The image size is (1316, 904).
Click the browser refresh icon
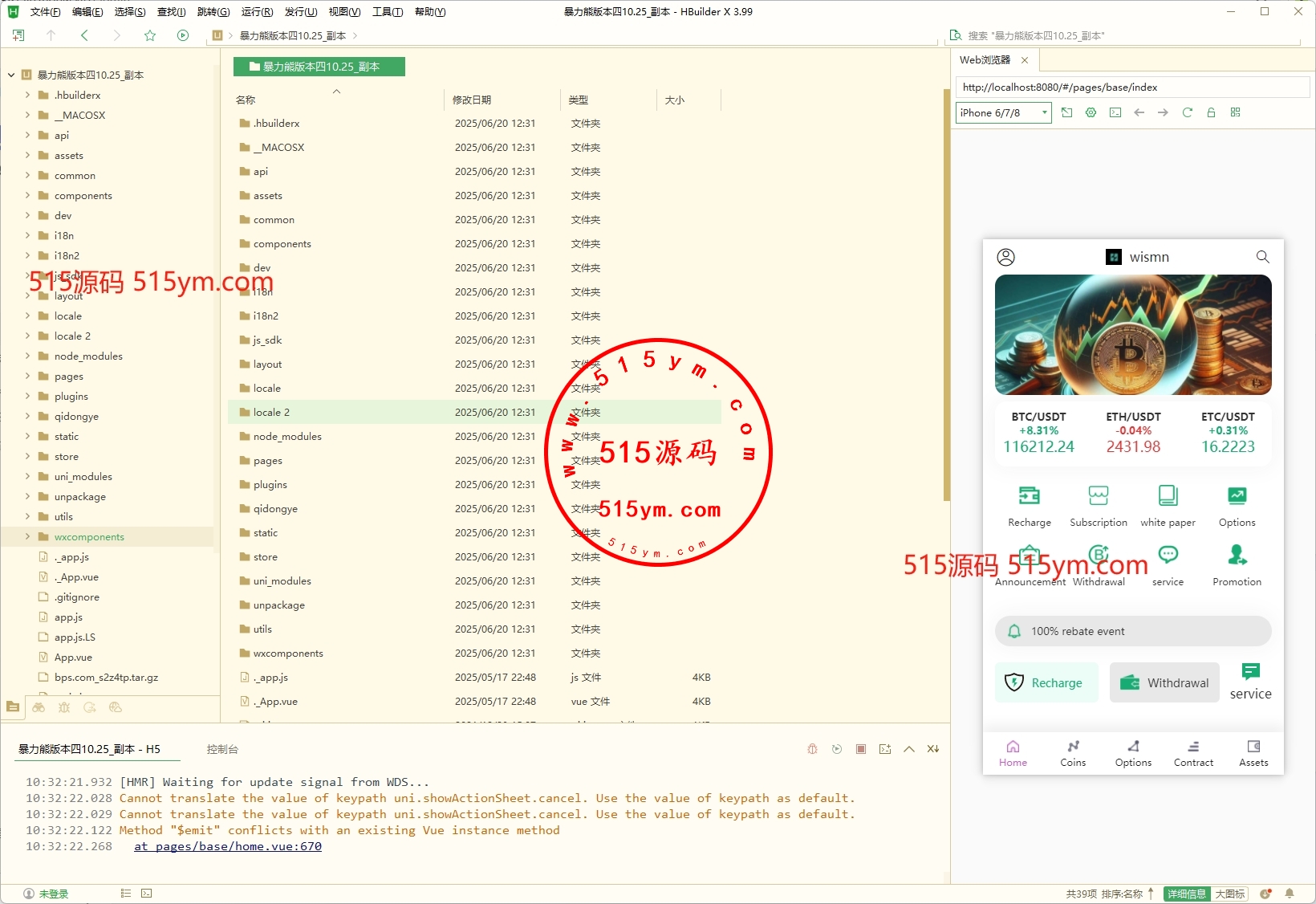pos(1187,112)
